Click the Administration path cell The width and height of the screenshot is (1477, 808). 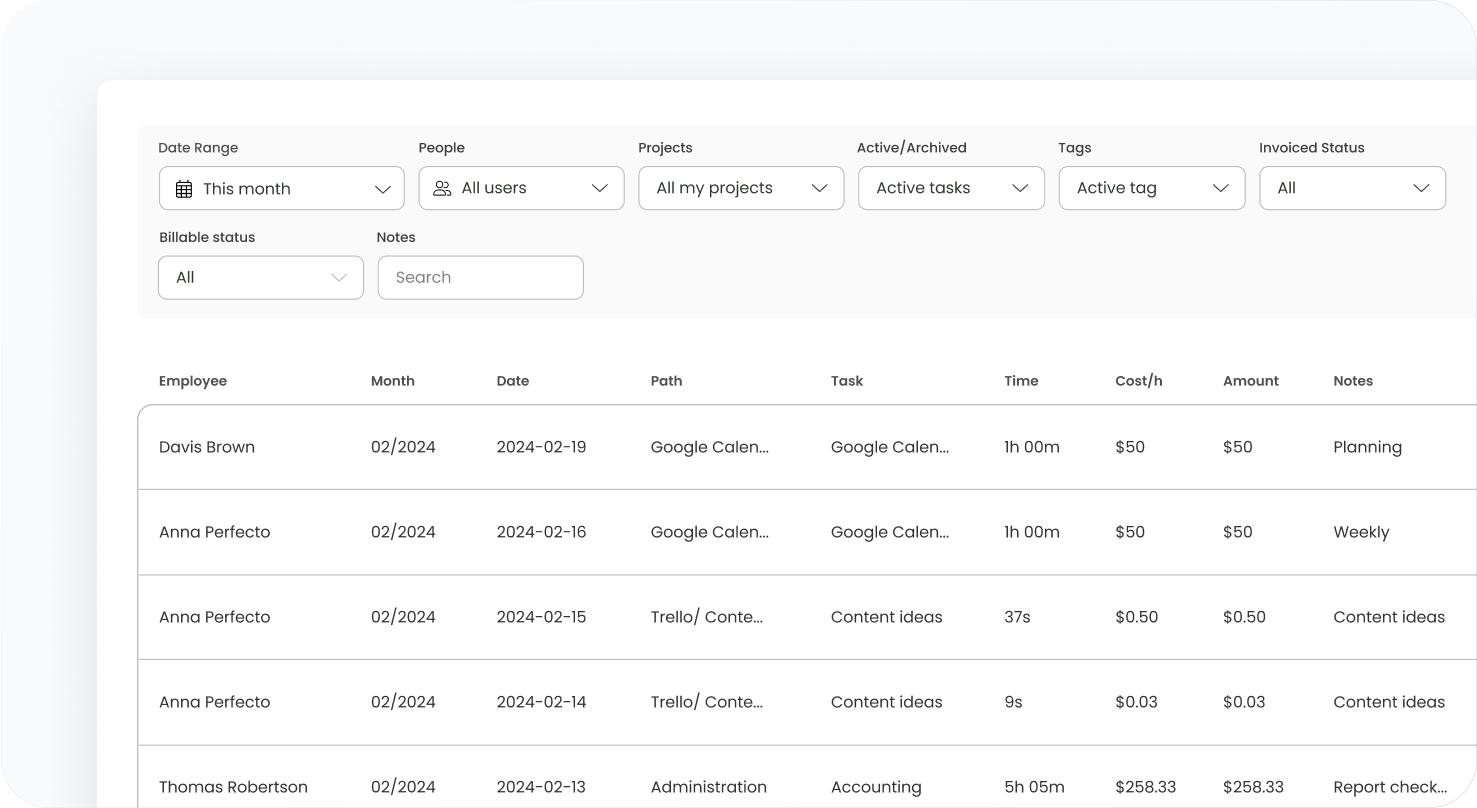point(708,787)
